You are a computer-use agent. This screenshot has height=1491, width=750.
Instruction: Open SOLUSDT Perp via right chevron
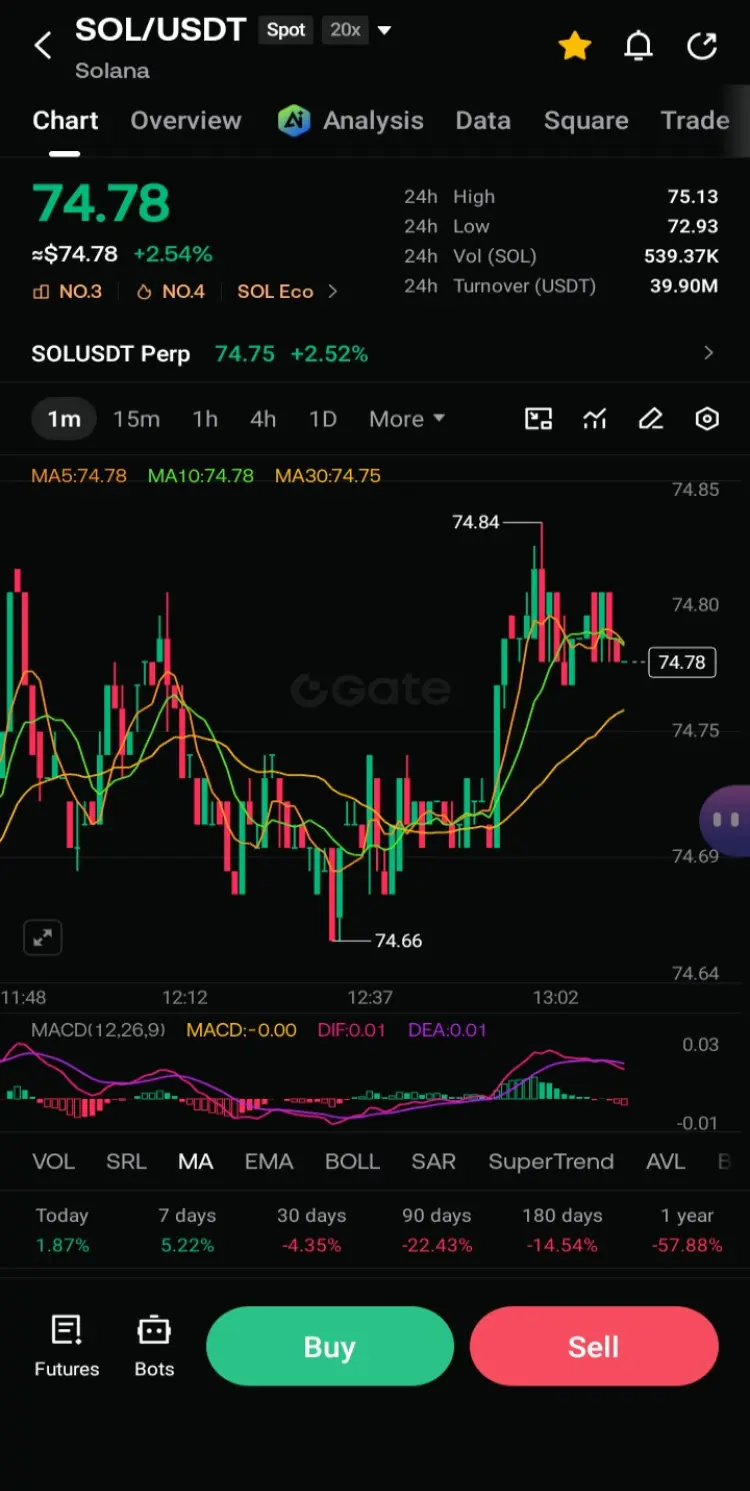coord(709,353)
